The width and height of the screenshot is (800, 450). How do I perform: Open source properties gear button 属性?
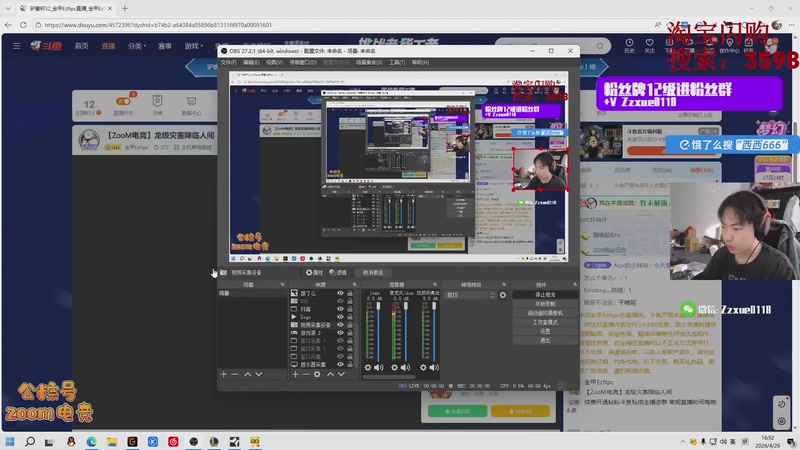(x=314, y=272)
